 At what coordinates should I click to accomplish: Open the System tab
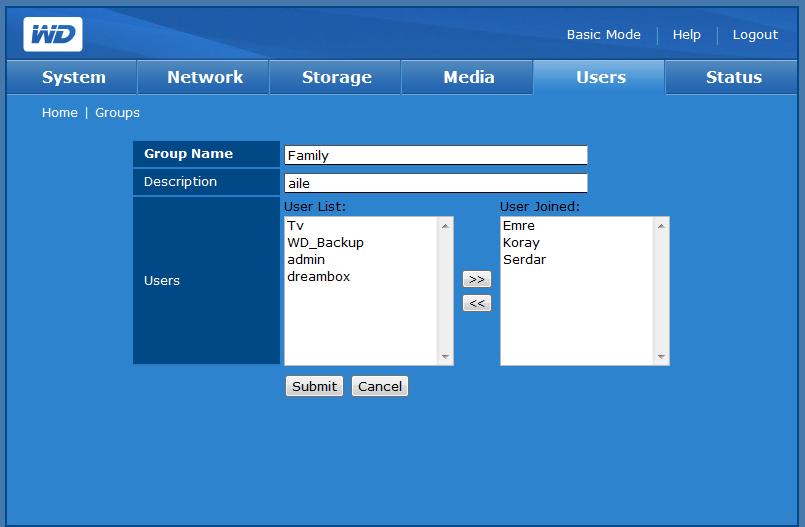(x=72, y=77)
